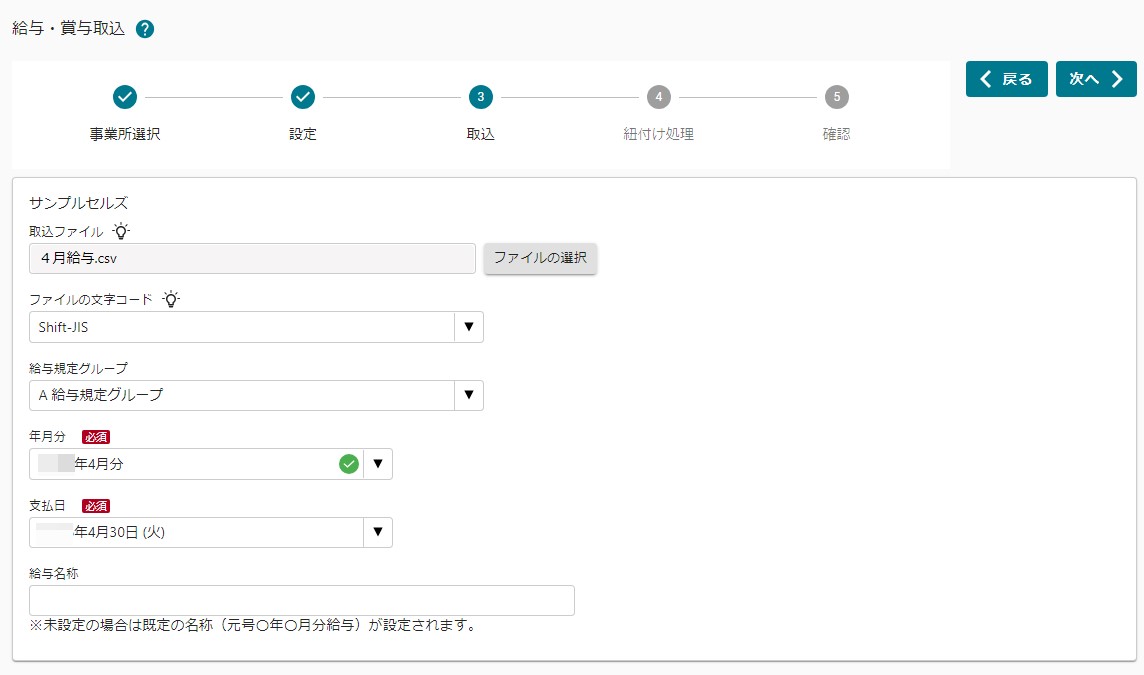Click the 設定 completed step checkmark

point(303,97)
